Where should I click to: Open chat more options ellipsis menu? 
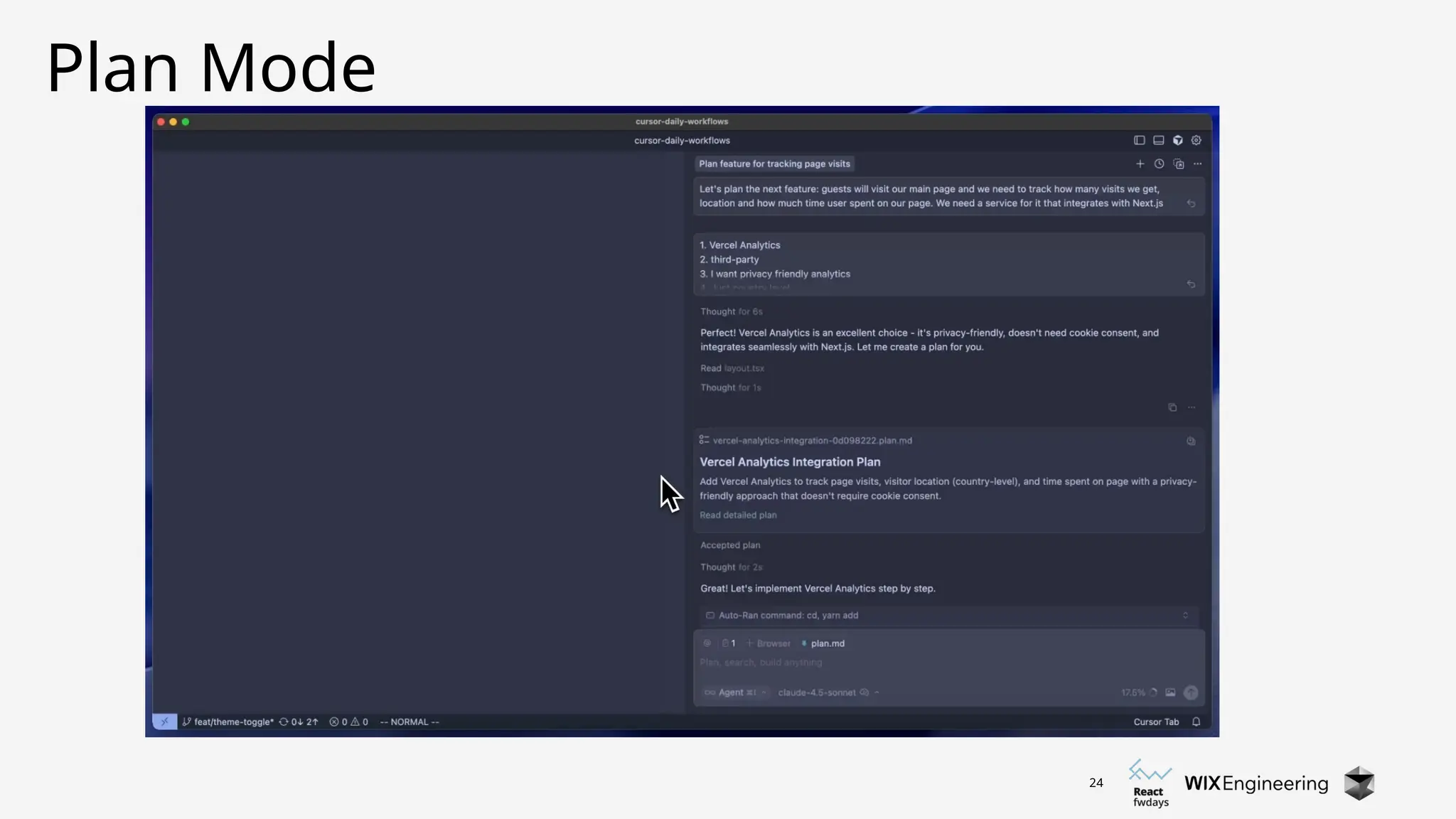click(1198, 164)
